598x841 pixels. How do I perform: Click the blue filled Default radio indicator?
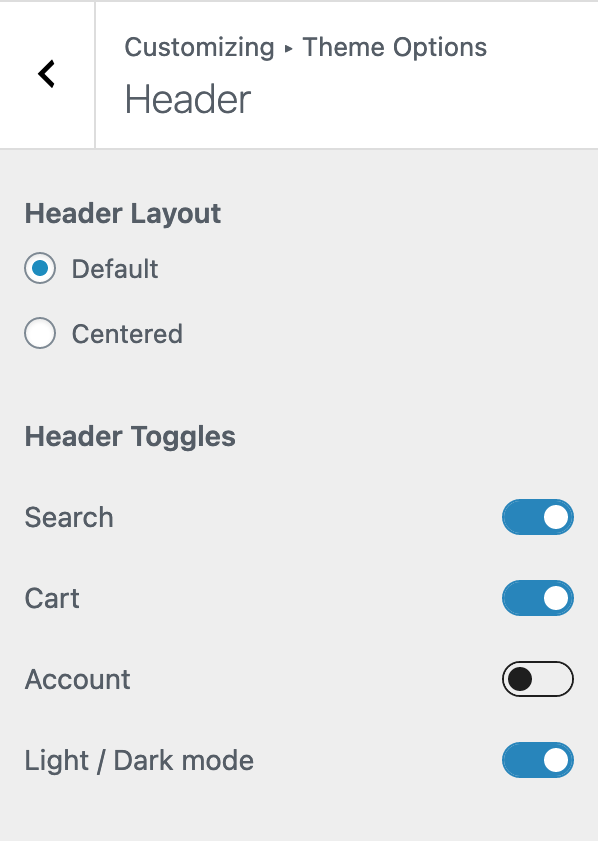[x=40, y=268]
